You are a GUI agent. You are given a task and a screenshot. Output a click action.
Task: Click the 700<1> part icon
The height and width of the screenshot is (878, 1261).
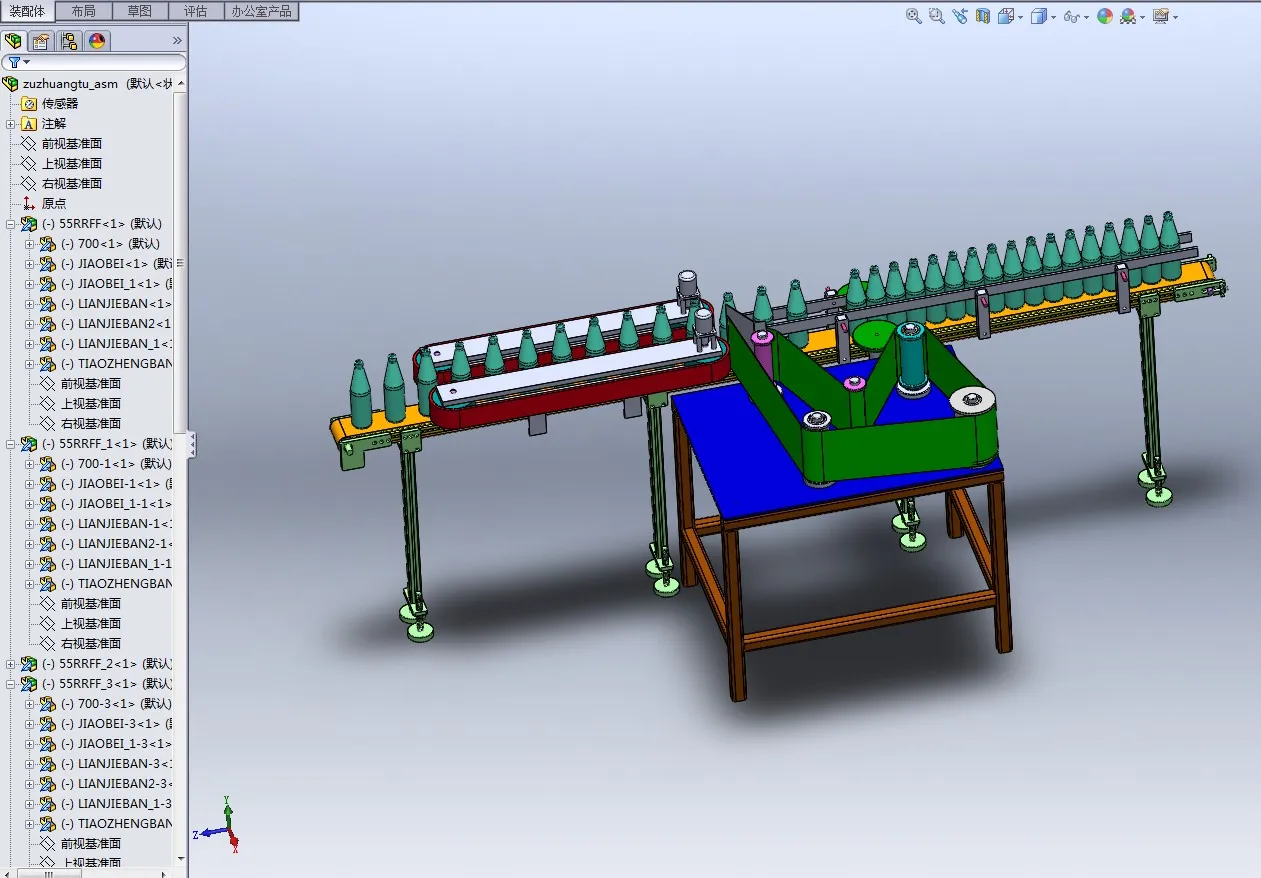coord(47,244)
